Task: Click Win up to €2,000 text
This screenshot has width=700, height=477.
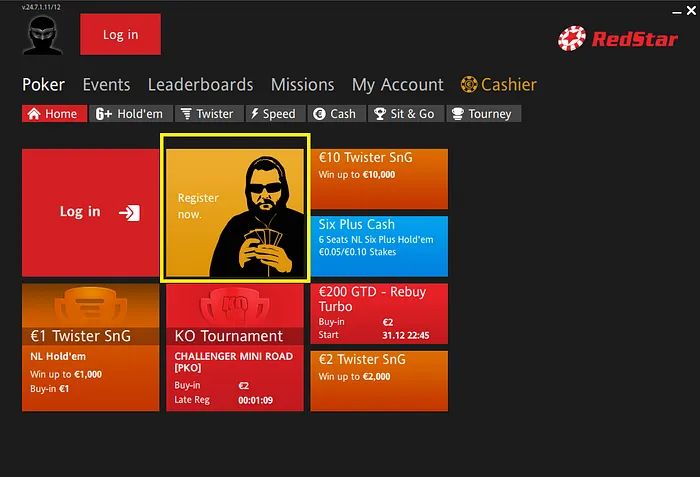Action: point(354,377)
